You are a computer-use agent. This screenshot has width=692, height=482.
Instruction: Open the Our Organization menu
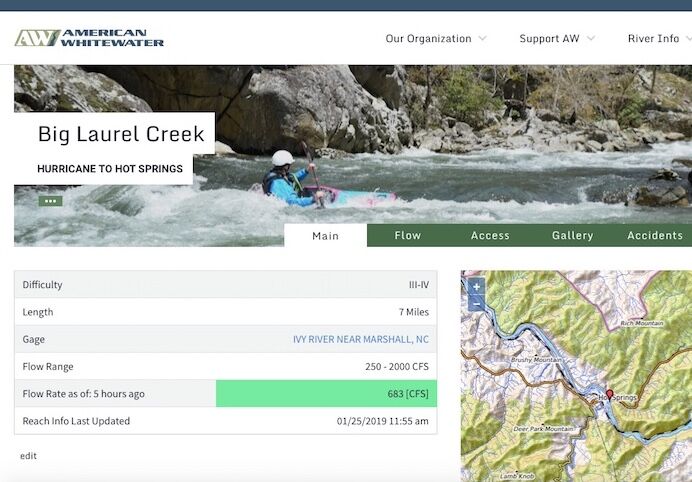(x=429, y=39)
